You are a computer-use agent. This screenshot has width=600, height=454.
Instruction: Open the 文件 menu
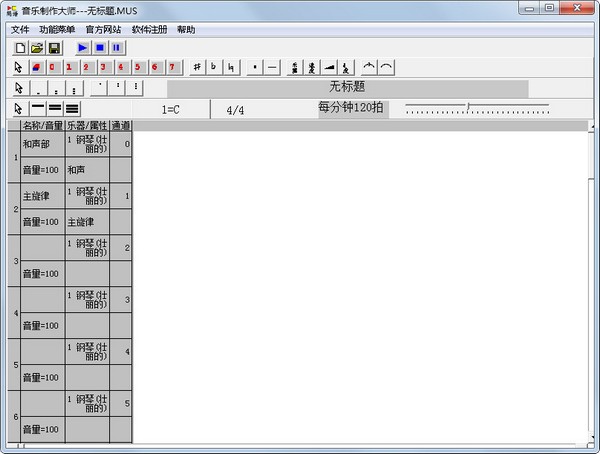20,29
